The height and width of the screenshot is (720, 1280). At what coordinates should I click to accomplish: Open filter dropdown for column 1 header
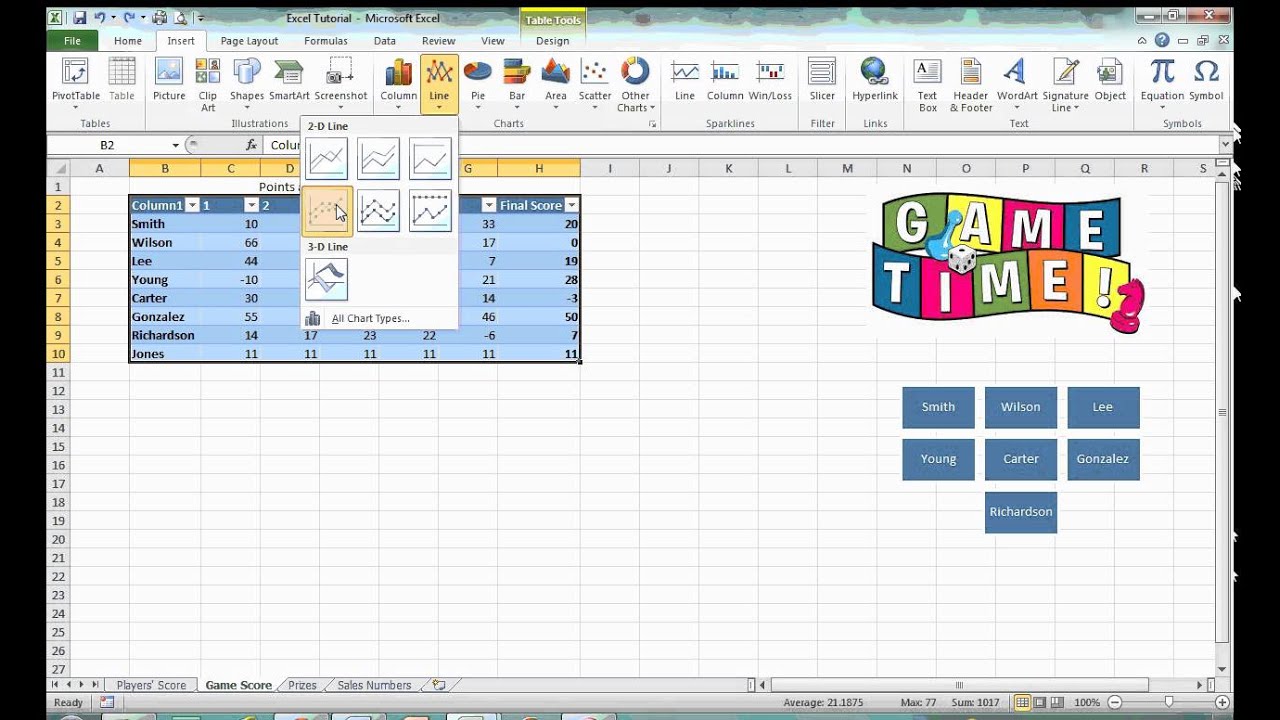coord(251,205)
